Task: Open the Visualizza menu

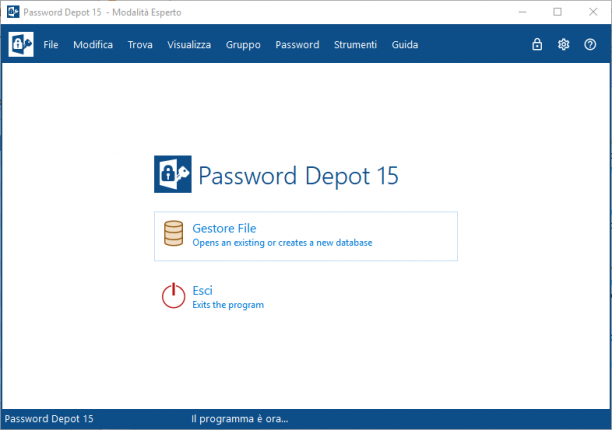Action: [x=189, y=44]
